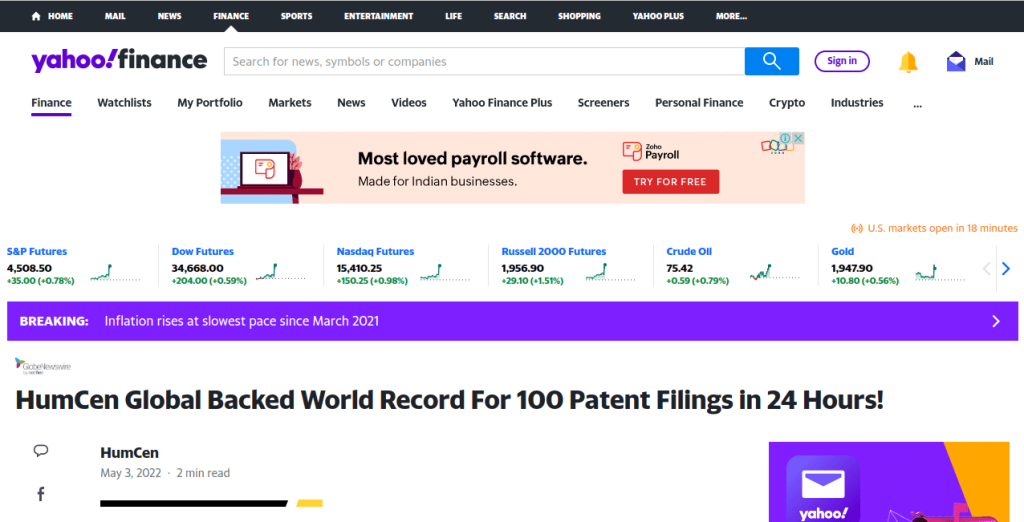Click FINANCE in the top bar

pyautogui.click(x=231, y=16)
